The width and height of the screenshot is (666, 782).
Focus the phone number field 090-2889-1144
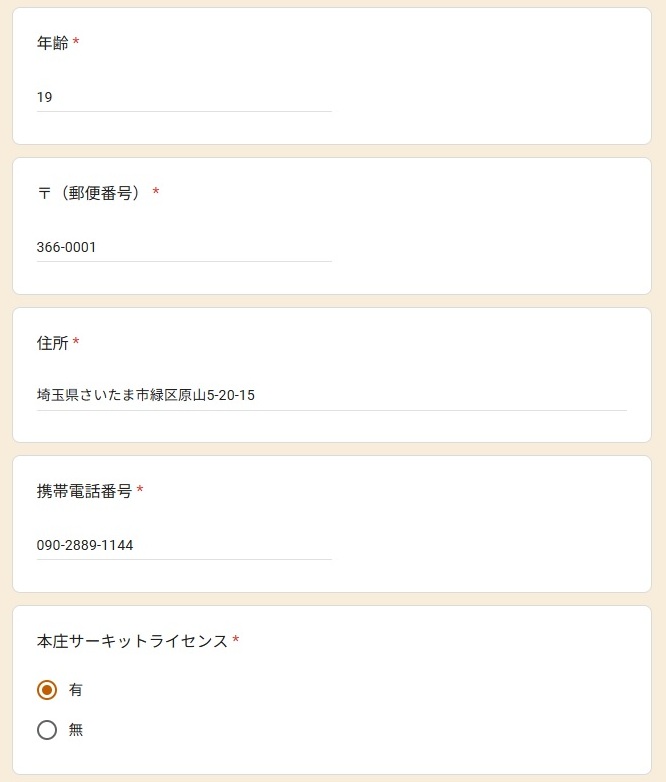[x=184, y=545]
